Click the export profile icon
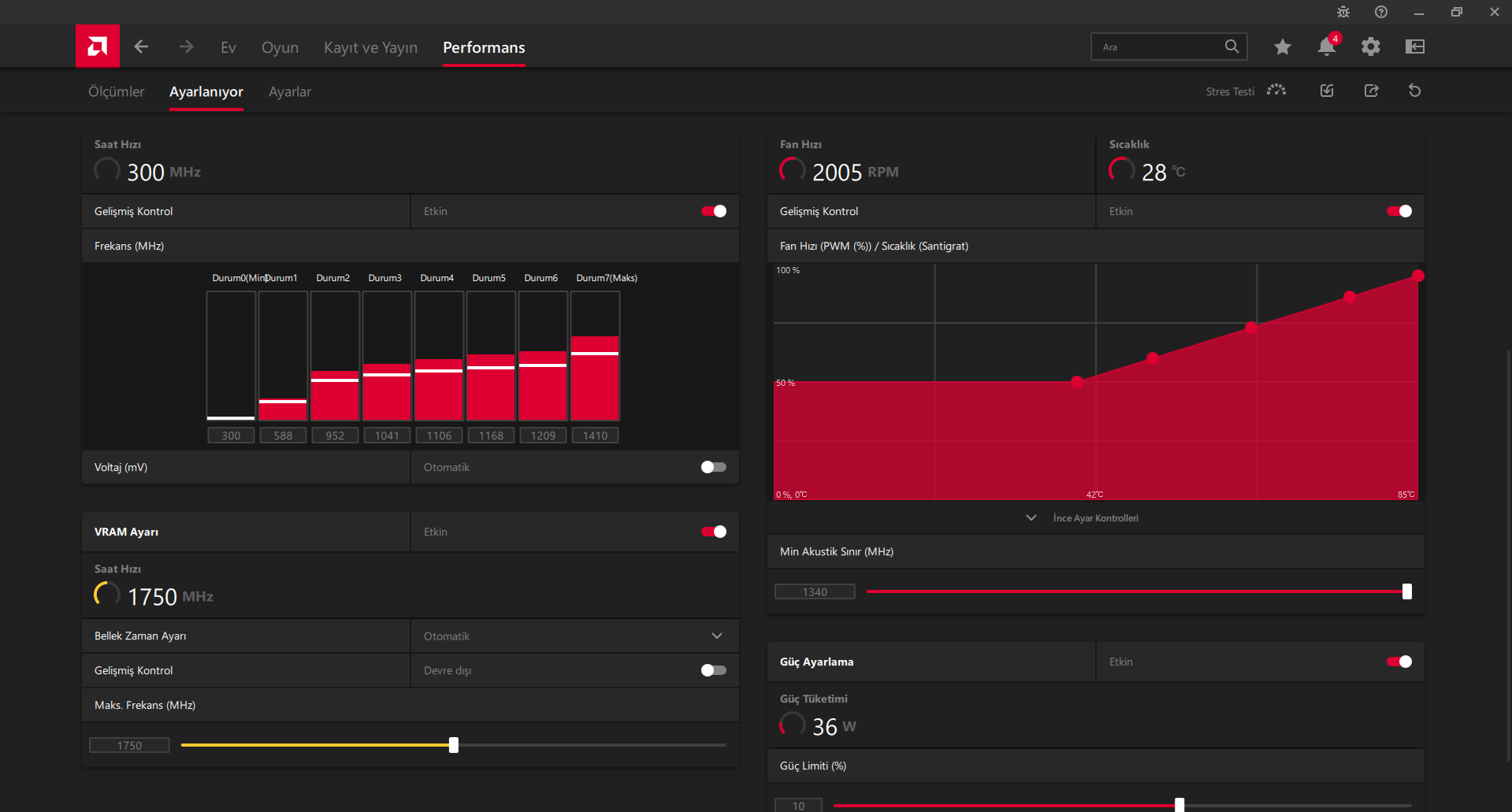Viewport: 1512px width, 812px height. point(1371,91)
